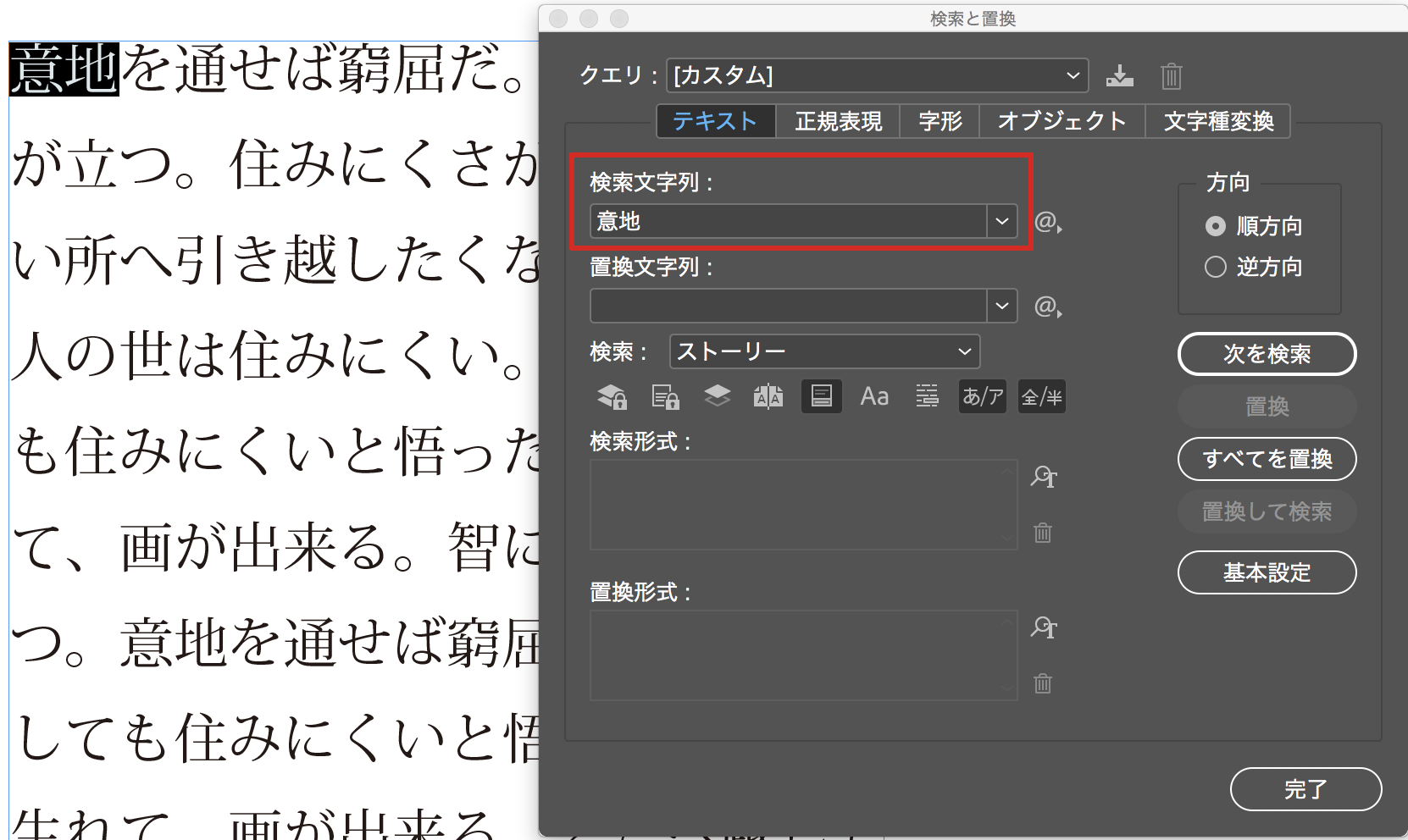This screenshot has height=840, width=1408.
Task: Open 検索 scope dropdown showing ストーリー
Action: click(824, 351)
